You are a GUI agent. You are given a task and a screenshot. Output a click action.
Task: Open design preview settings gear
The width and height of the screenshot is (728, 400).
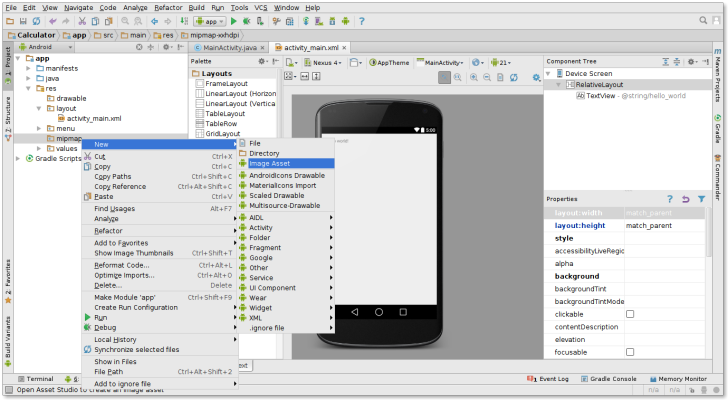536,77
